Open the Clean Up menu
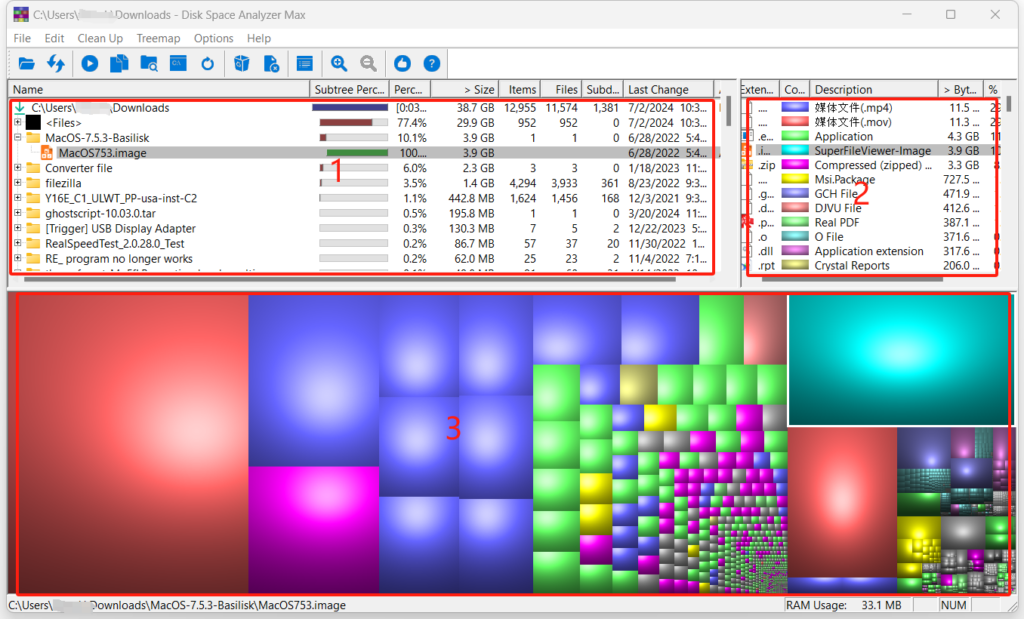 point(100,38)
